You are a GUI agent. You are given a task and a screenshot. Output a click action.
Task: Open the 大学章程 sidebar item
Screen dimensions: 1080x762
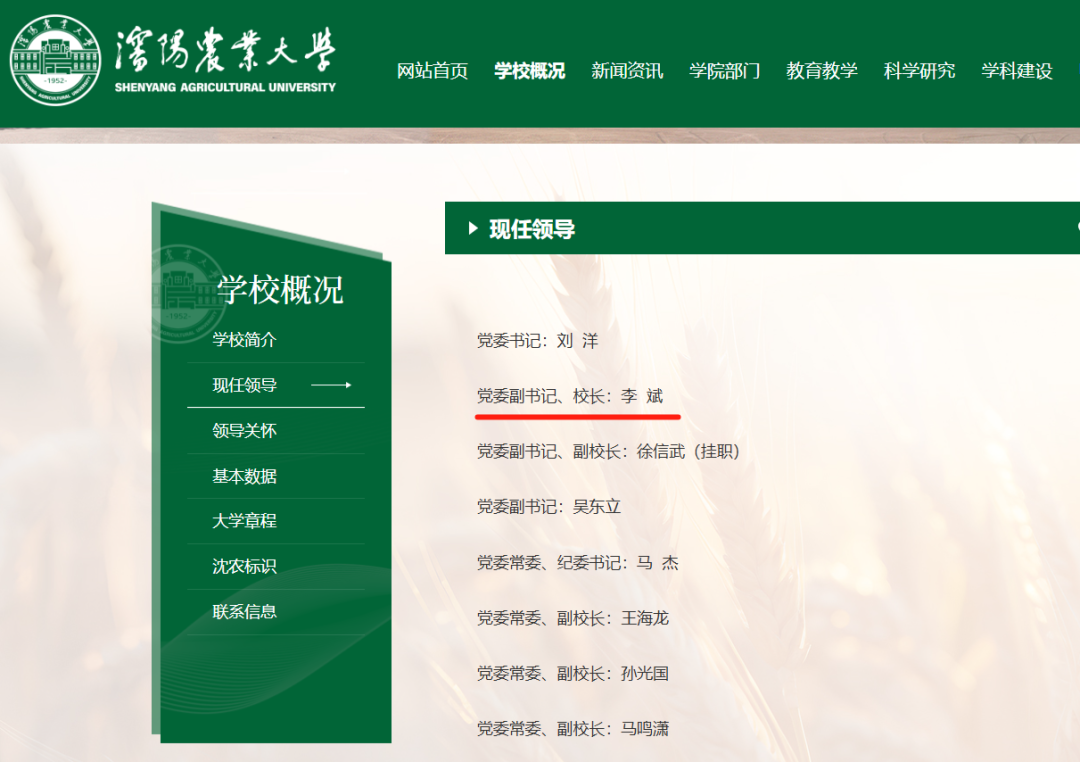(247, 521)
